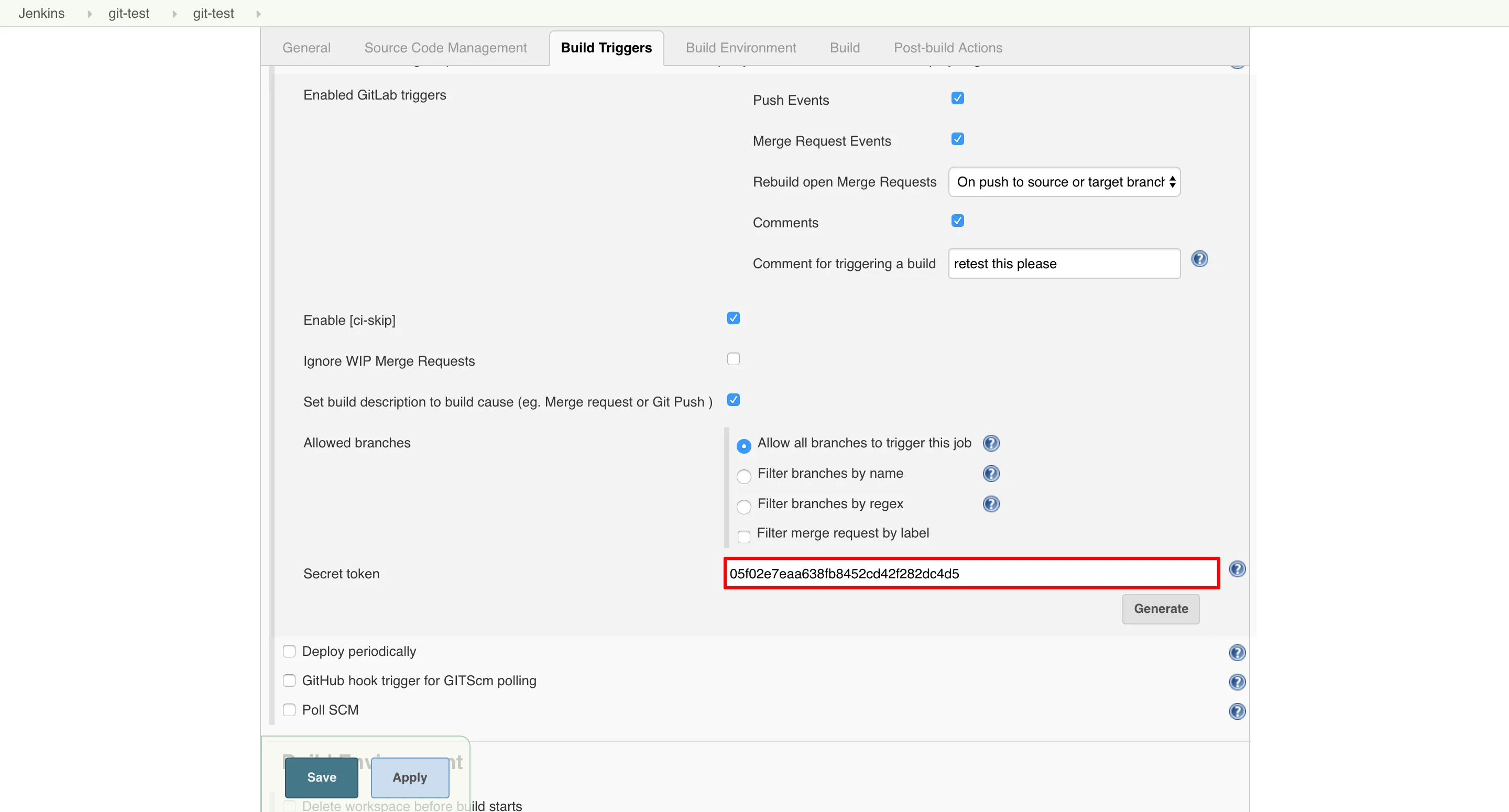This screenshot has width=1509, height=812.
Task: Select Filter branches by regex radio
Action: [x=743, y=507]
